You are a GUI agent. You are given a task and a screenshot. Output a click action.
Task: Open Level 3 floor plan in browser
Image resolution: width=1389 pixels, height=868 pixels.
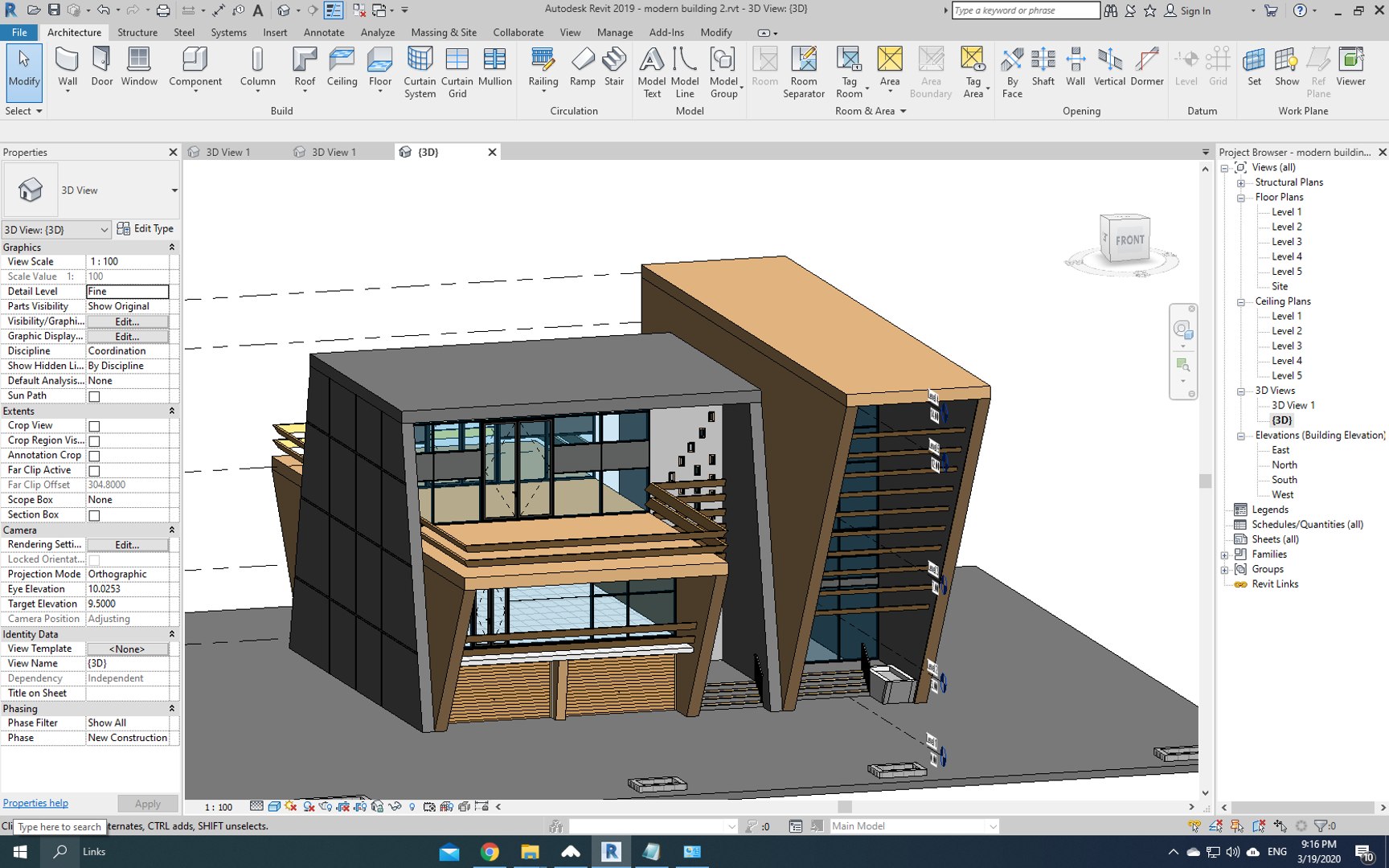pyautogui.click(x=1286, y=242)
